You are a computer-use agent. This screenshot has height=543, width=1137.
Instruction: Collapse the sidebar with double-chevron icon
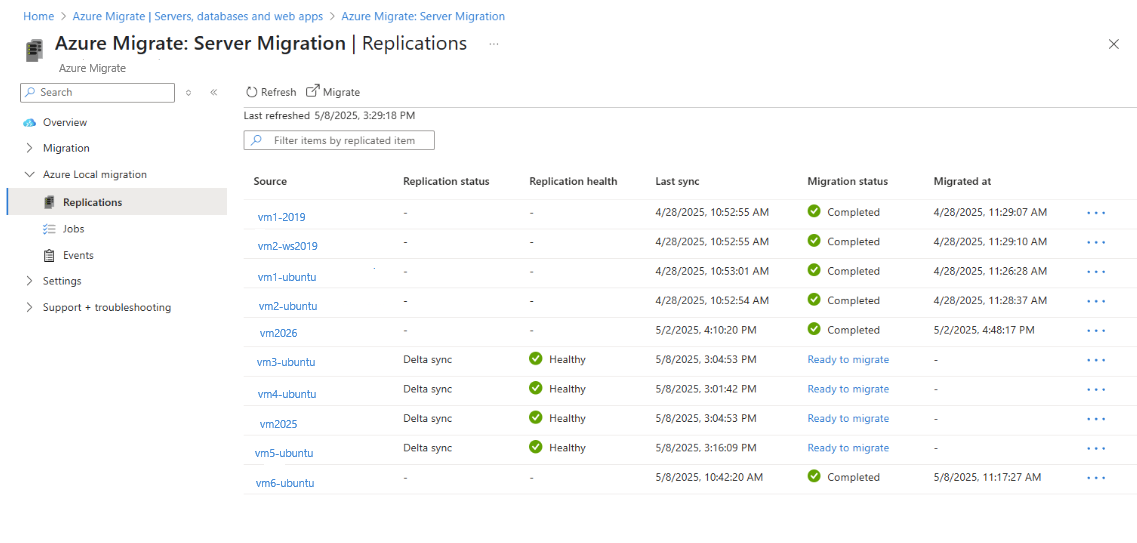213,92
